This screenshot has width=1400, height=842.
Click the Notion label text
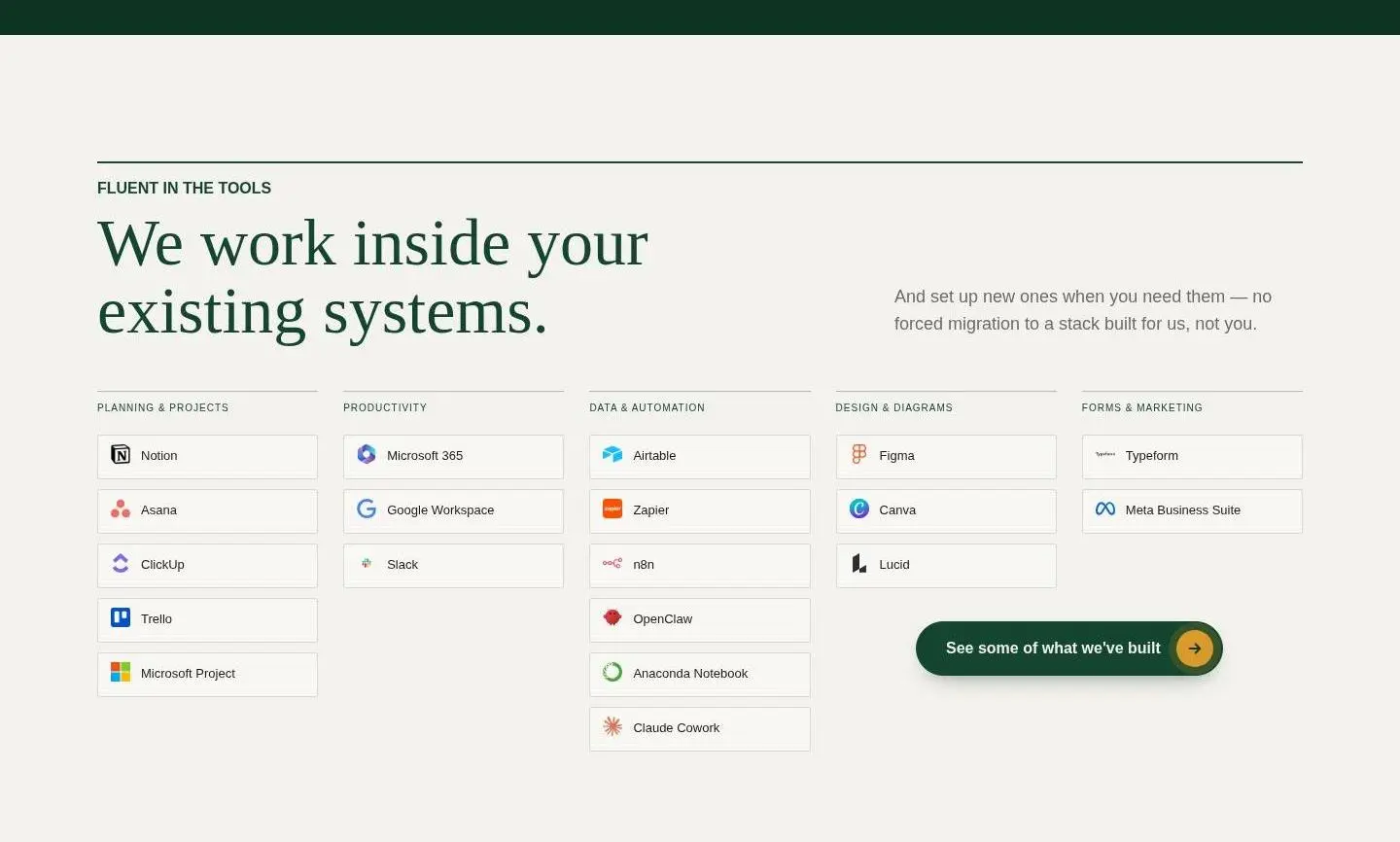point(159,455)
